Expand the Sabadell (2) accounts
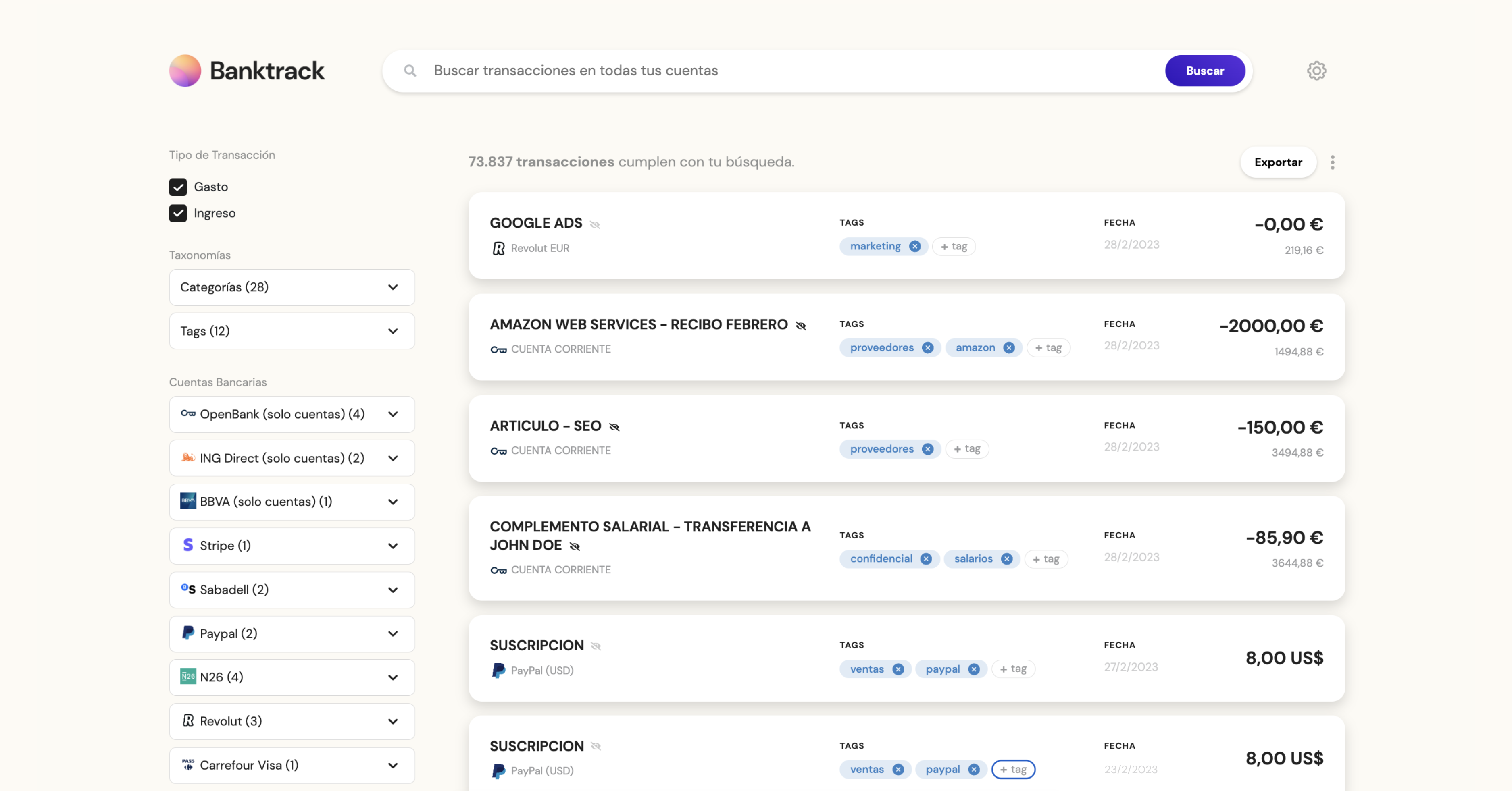 pyautogui.click(x=292, y=590)
